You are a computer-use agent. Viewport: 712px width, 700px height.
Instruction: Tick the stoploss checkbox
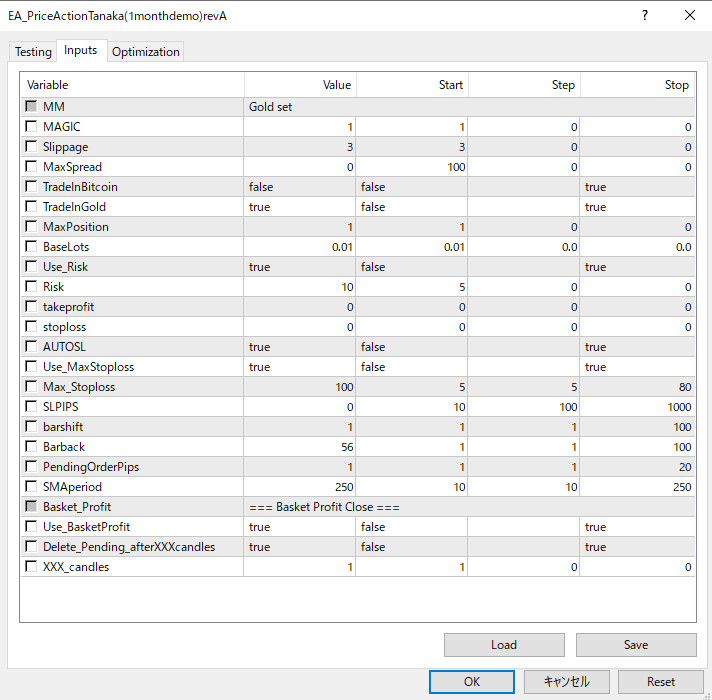pos(31,326)
